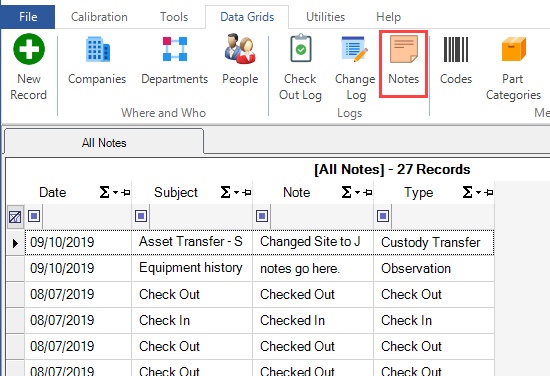This screenshot has height=376, width=550.
Task: Select the 'Asset Transfer - S' subject cell
Action: (x=192, y=242)
